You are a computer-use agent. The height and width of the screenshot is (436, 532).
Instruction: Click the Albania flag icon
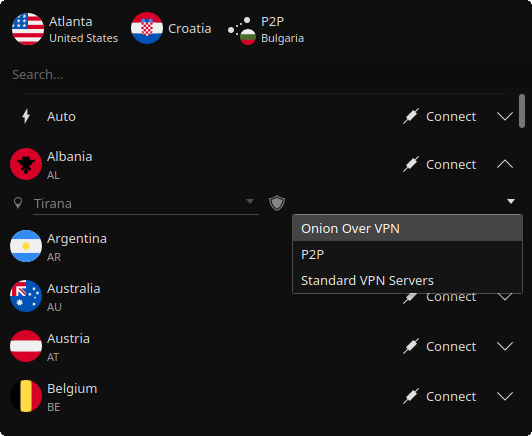[x=26, y=164]
